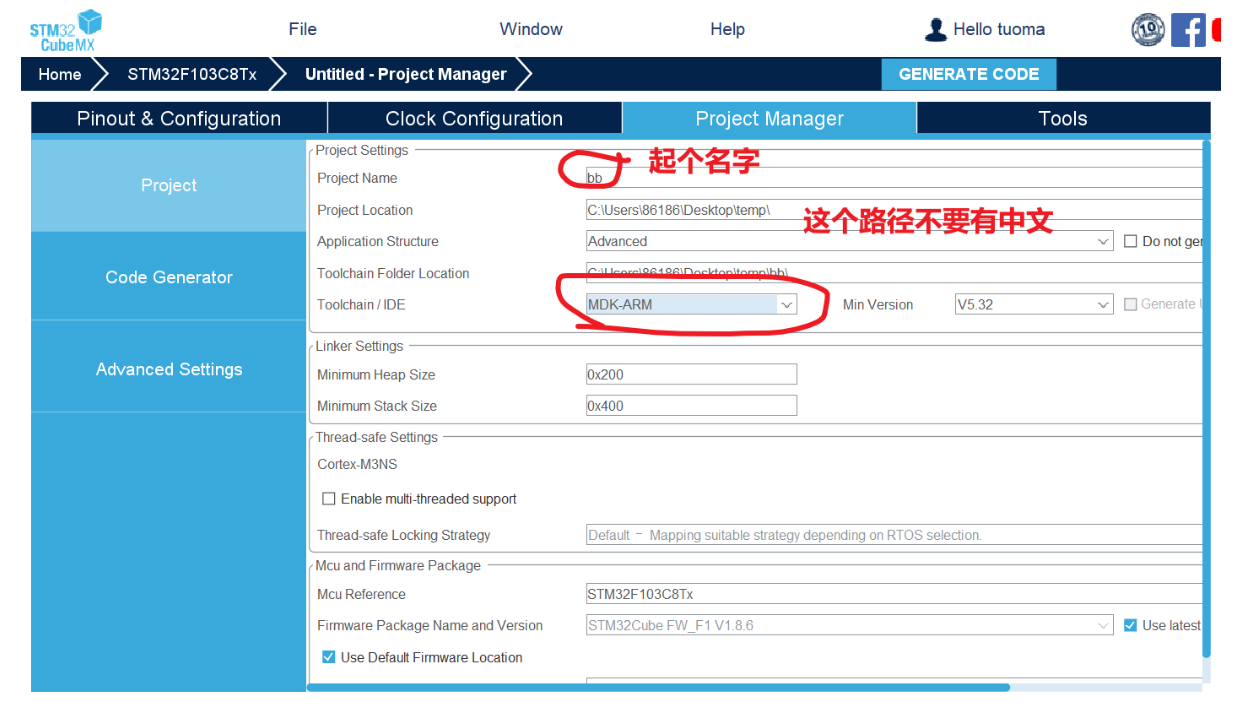
Task: Enable multi-threaded support checkbox
Action: (328, 499)
